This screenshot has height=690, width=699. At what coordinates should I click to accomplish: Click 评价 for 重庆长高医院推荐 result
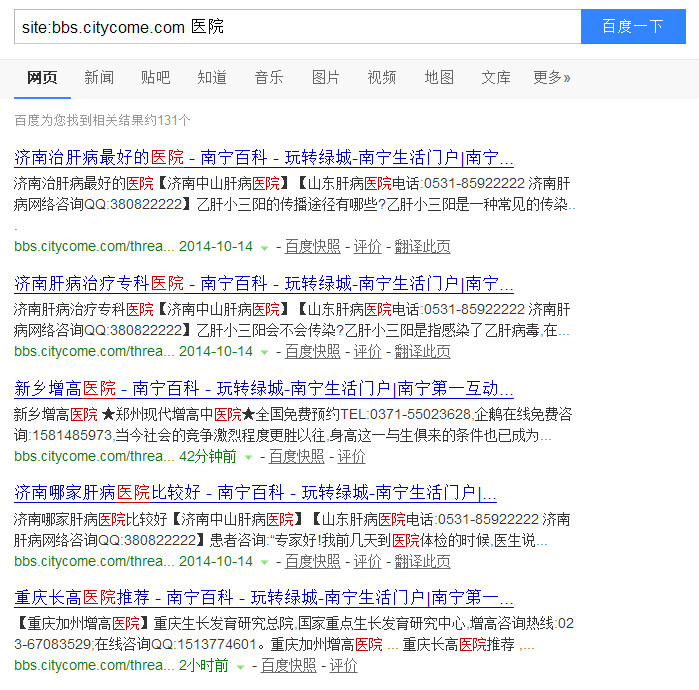click(x=343, y=665)
